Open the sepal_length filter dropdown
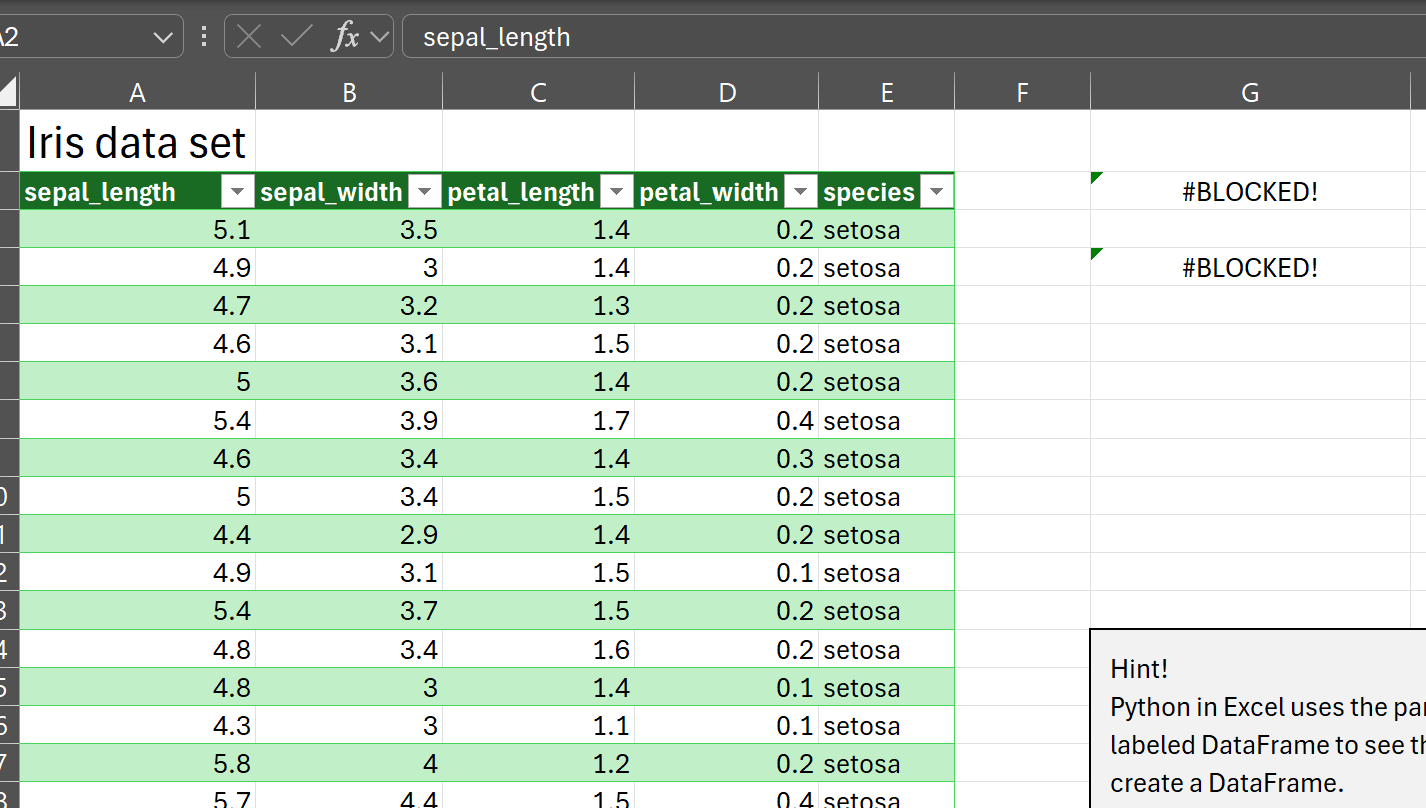The image size is (1426, 808). [x=238, y=191]
